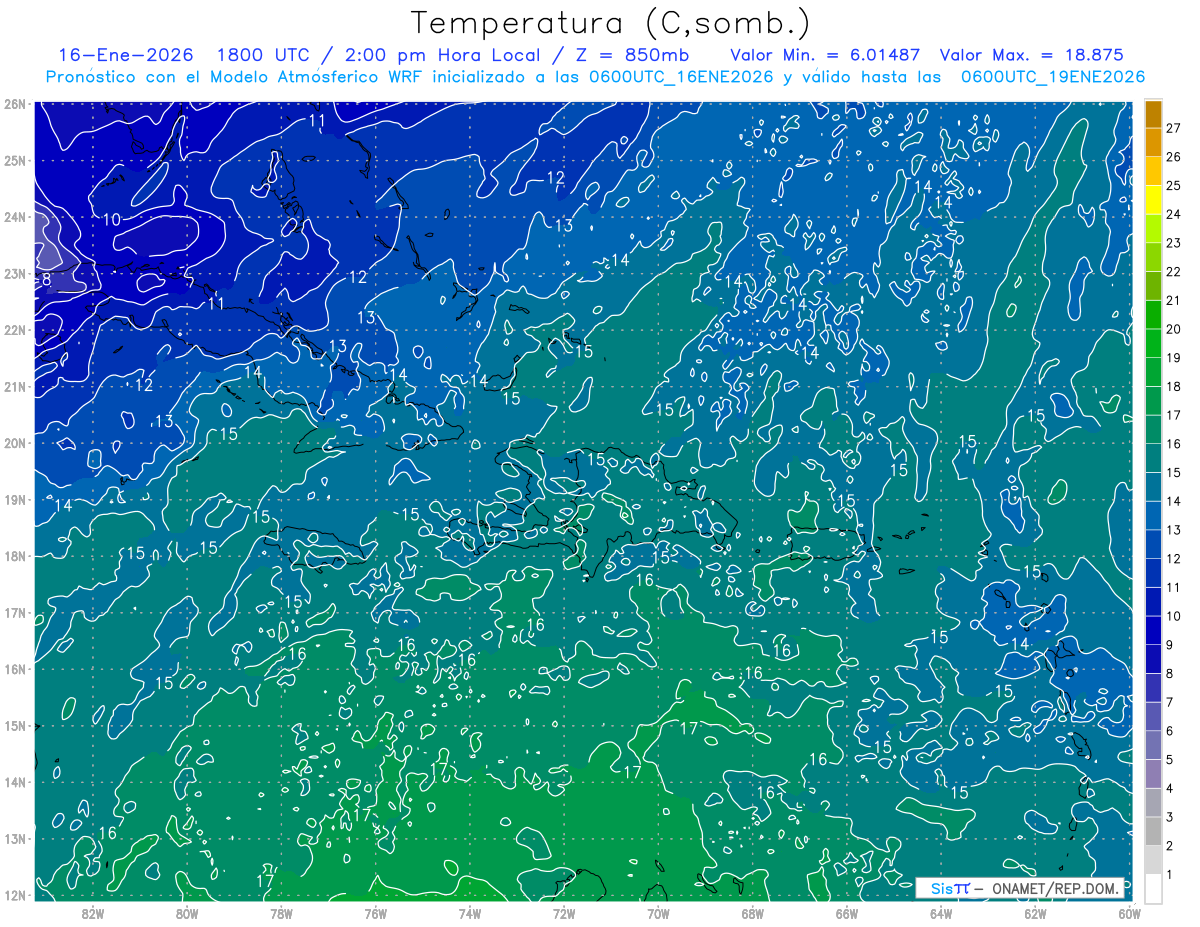Click the white swatch below label 1
The height and width of the screenshot is (927, 1200).
(1154, 888)
